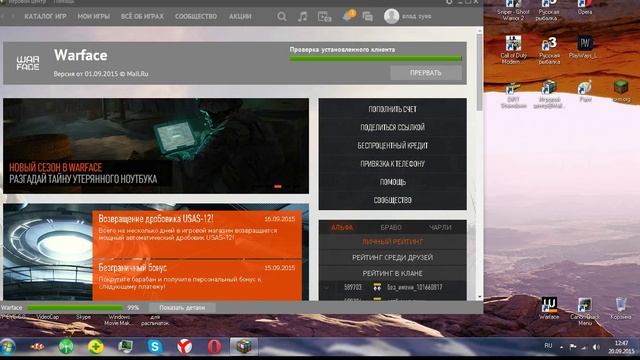
Task: Open the user avatar profile picture
Action: [x=391, y=16]
